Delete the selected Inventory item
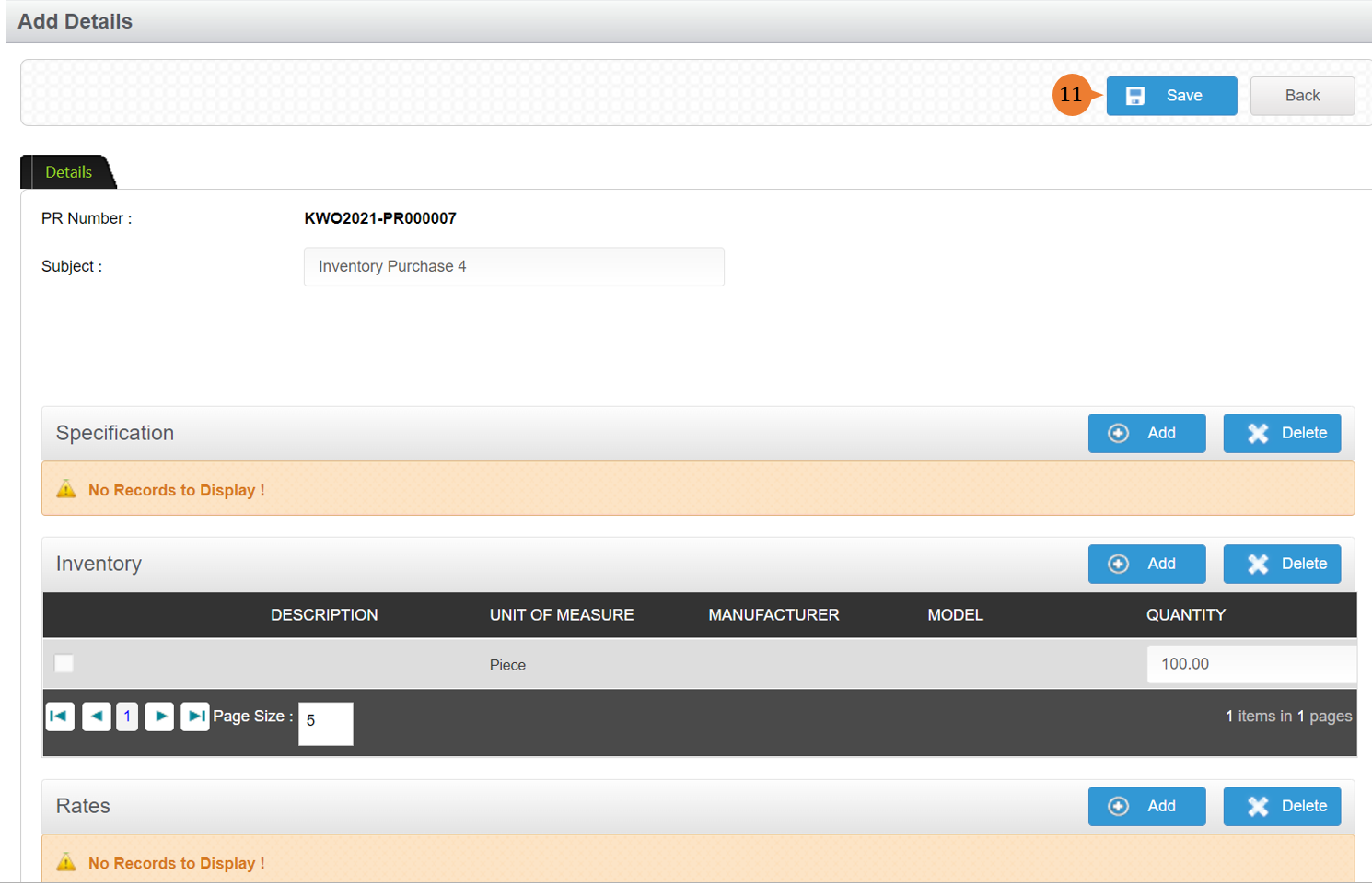This screenshot has height=886, width=1372. (1282, 564)
